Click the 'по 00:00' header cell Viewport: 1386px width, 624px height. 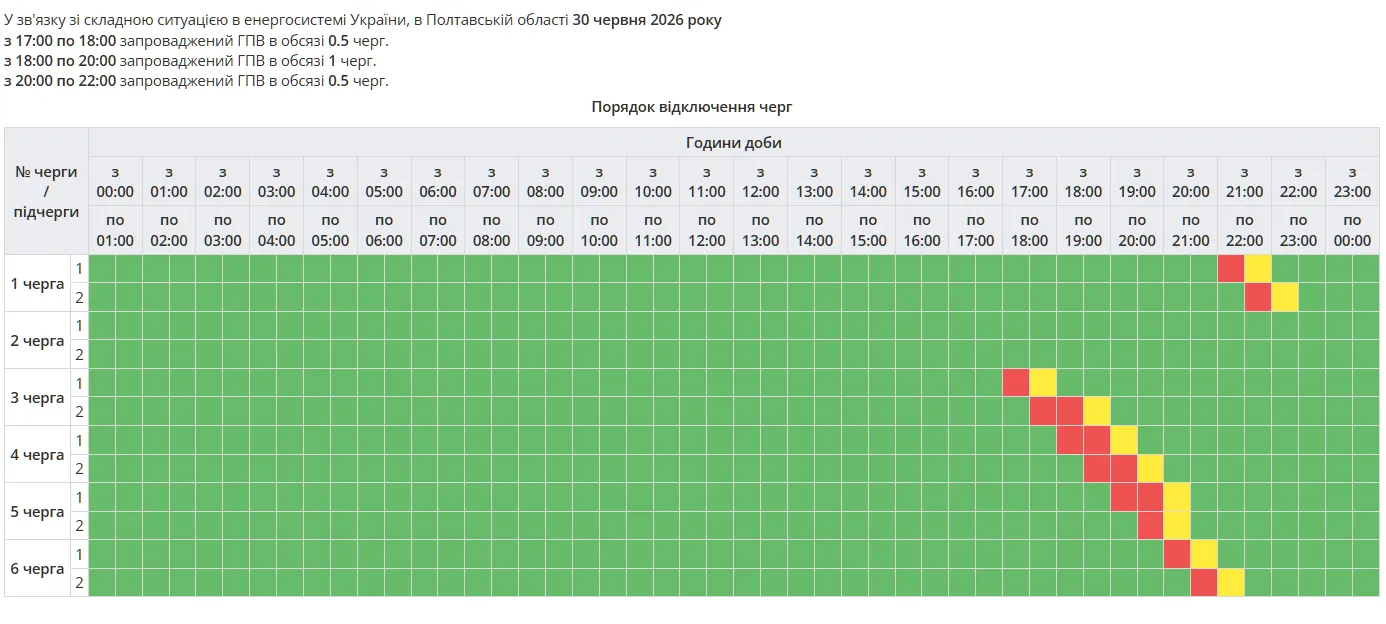1352,230
